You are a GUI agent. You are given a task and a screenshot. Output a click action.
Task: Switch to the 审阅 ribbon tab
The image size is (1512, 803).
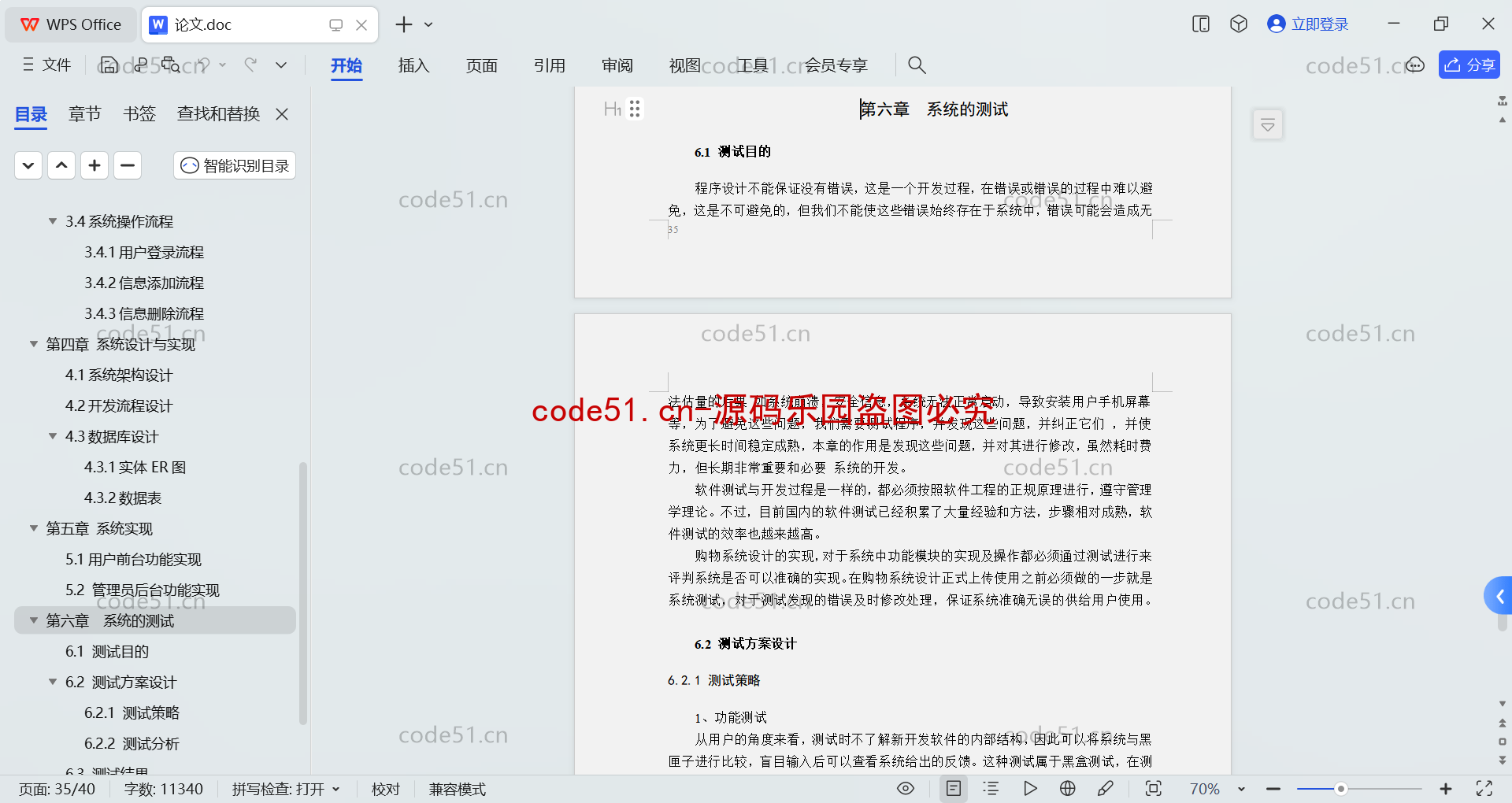point(617,65)
